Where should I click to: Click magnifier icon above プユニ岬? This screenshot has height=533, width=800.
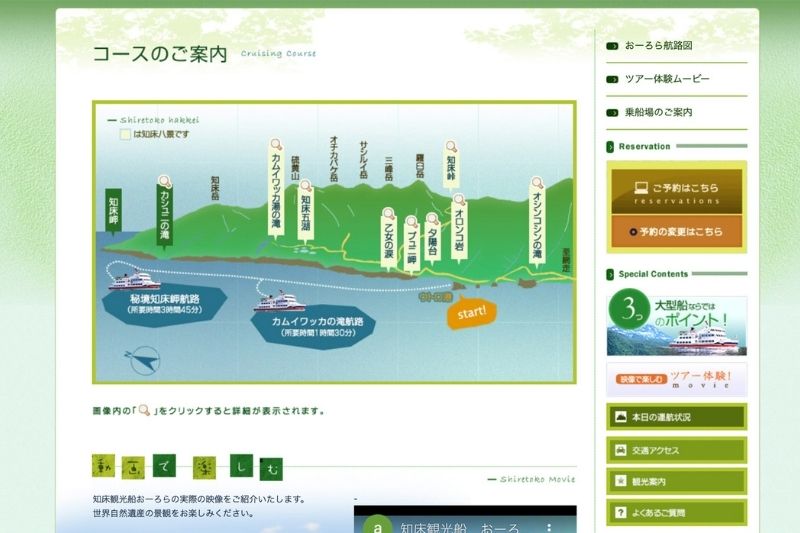pos(411,222)
